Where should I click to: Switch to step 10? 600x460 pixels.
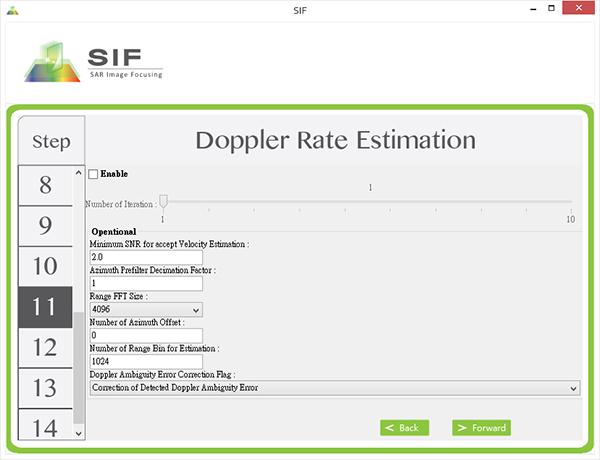(x=45, y=266)
